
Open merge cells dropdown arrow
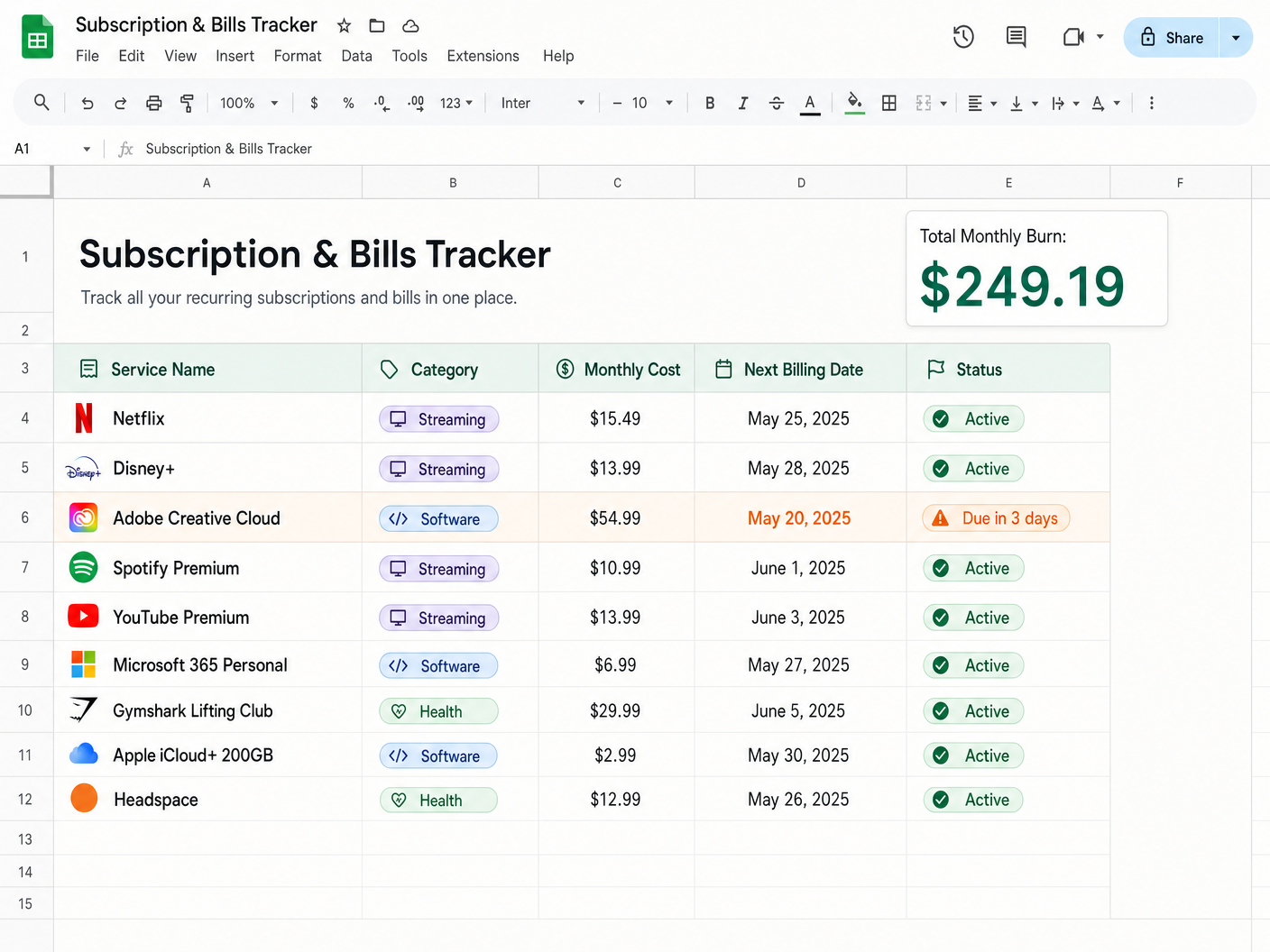tap(943, 104)
